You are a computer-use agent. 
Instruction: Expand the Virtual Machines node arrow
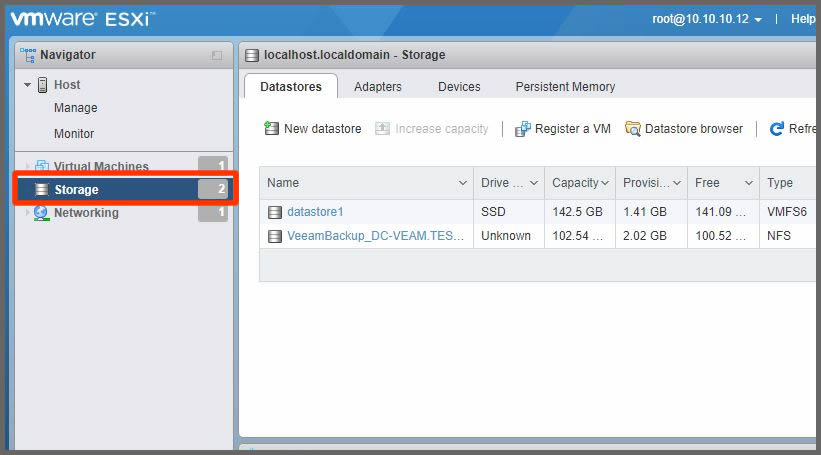[27, 167]
